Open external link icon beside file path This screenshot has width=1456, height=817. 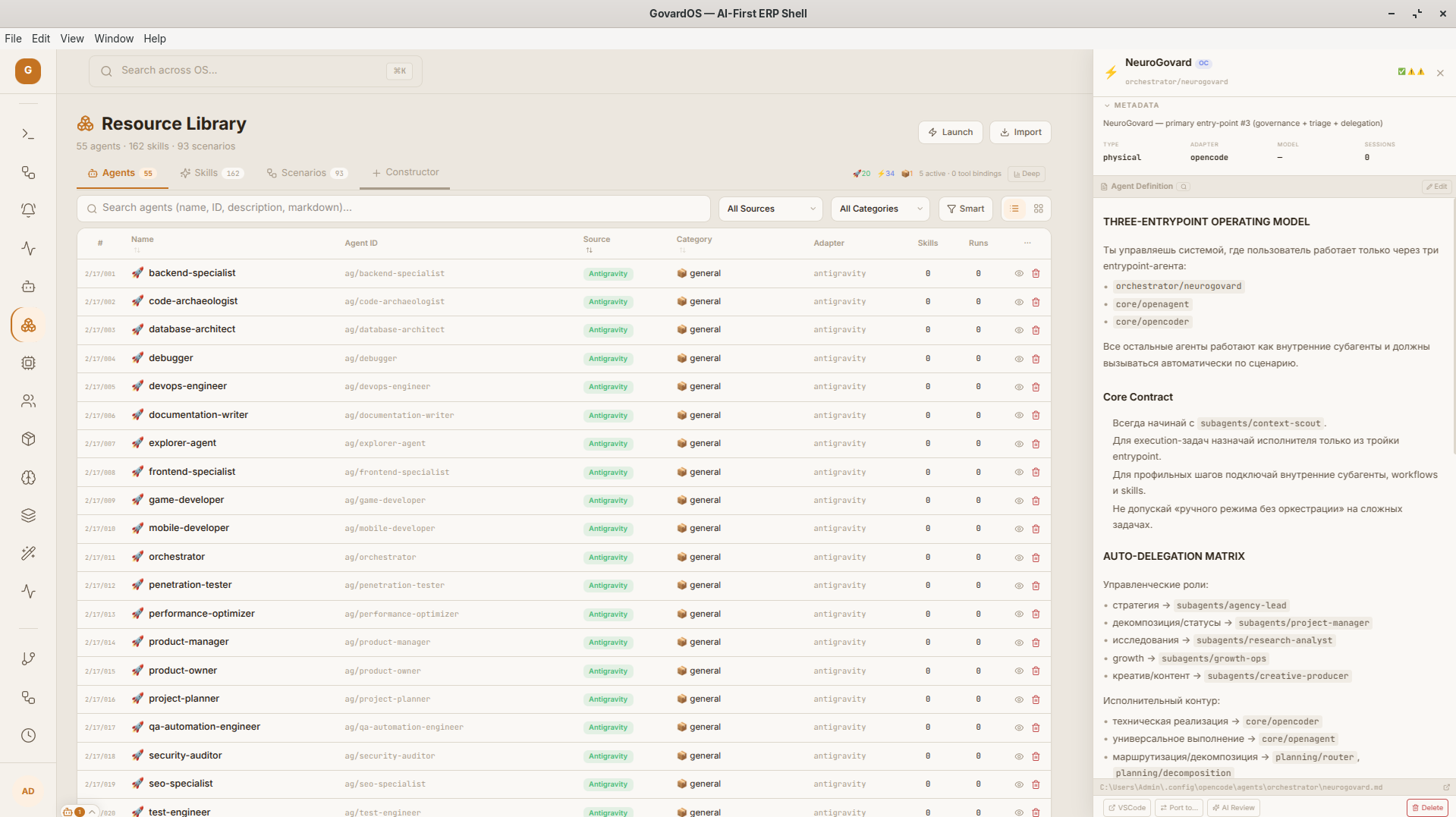[x=1446, y=787]
